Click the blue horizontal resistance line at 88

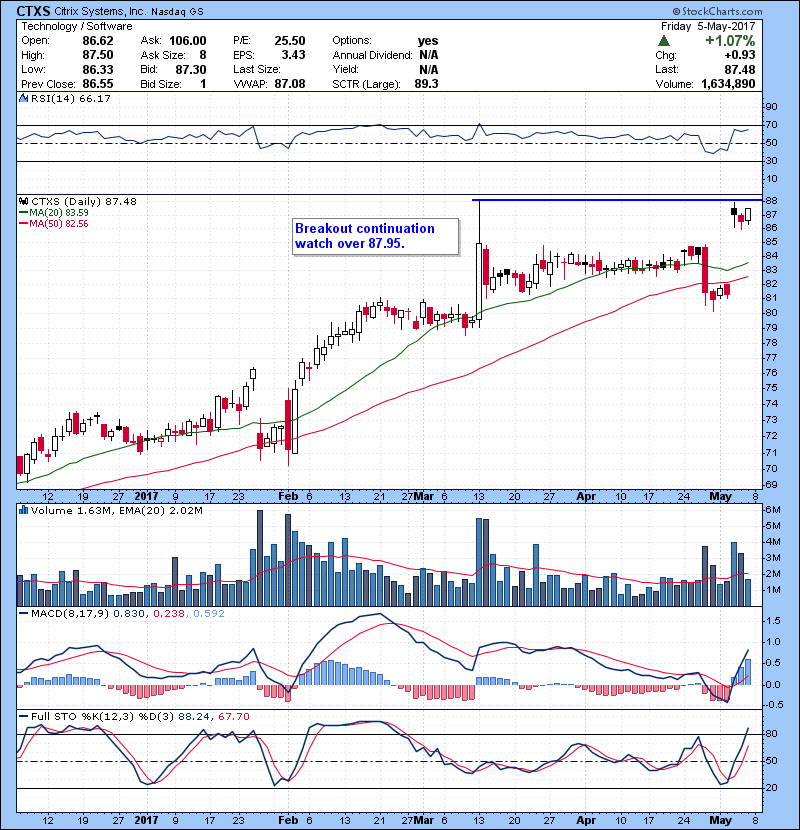tap(617, 200)
